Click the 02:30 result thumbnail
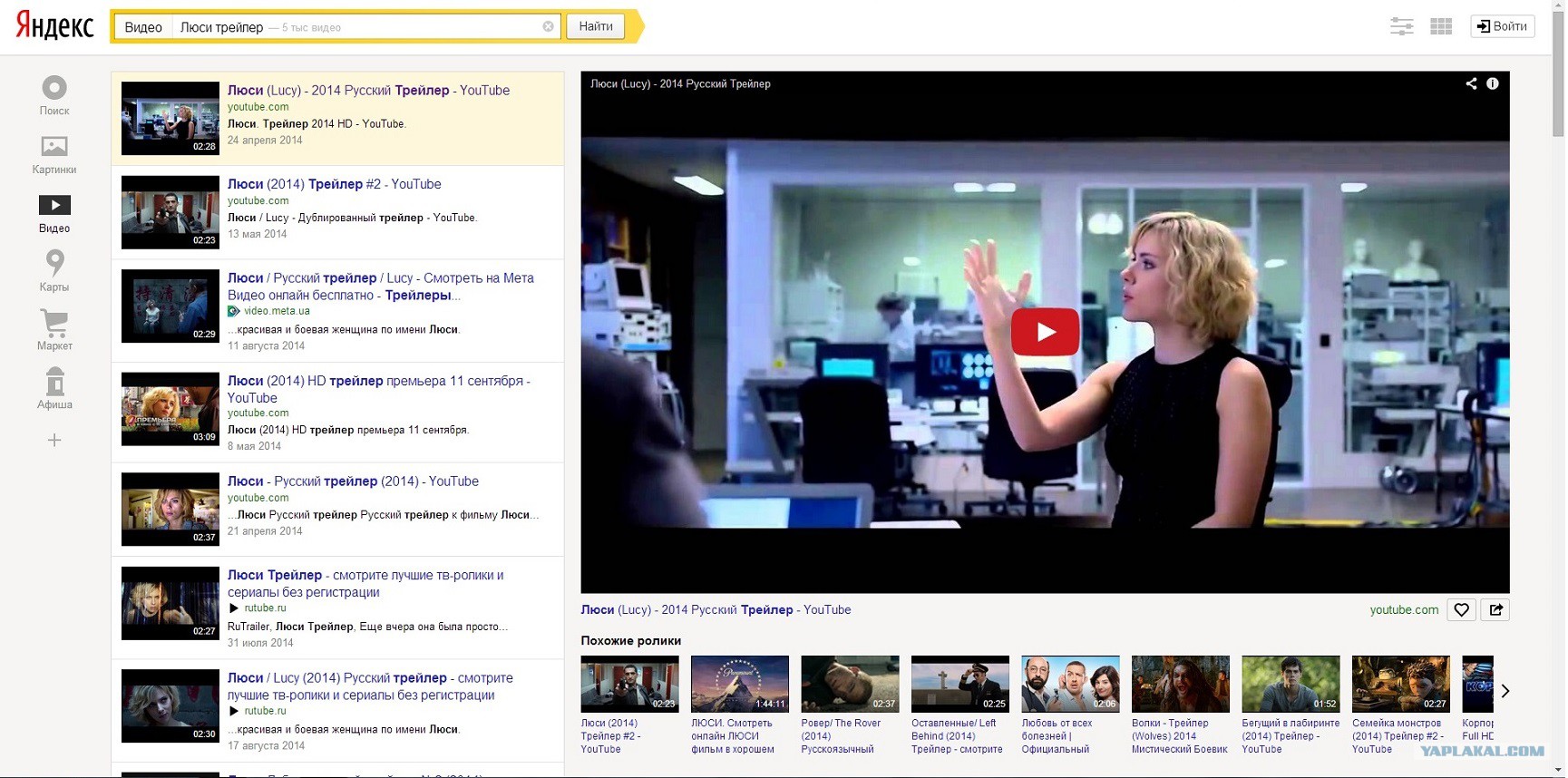 (170, 705)
